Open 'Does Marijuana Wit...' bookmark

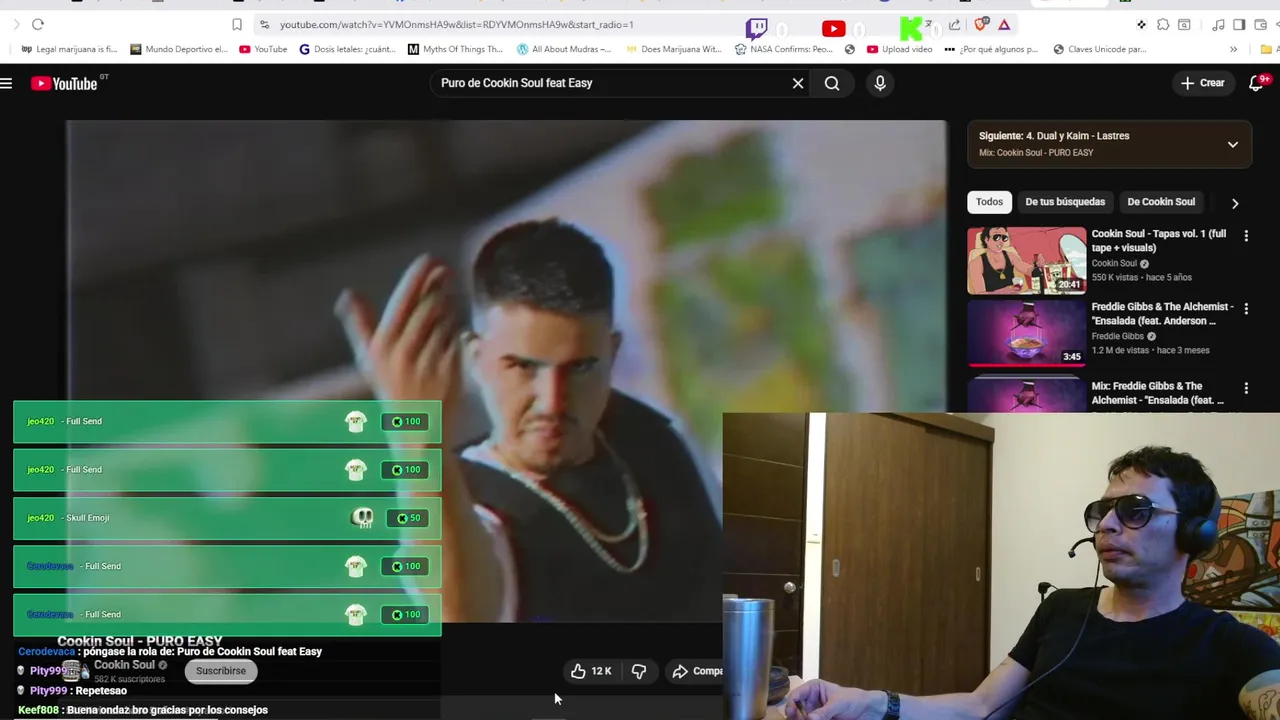(x=673, y=49)
